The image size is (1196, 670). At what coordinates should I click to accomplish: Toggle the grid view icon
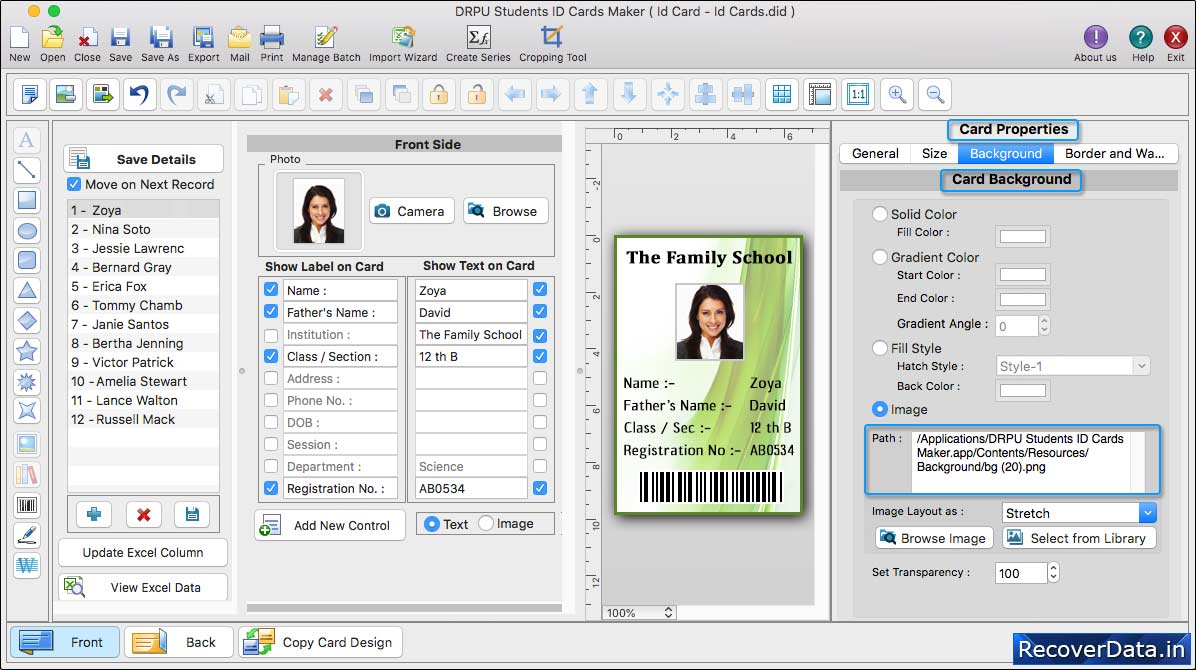click(x=782, y=95)
